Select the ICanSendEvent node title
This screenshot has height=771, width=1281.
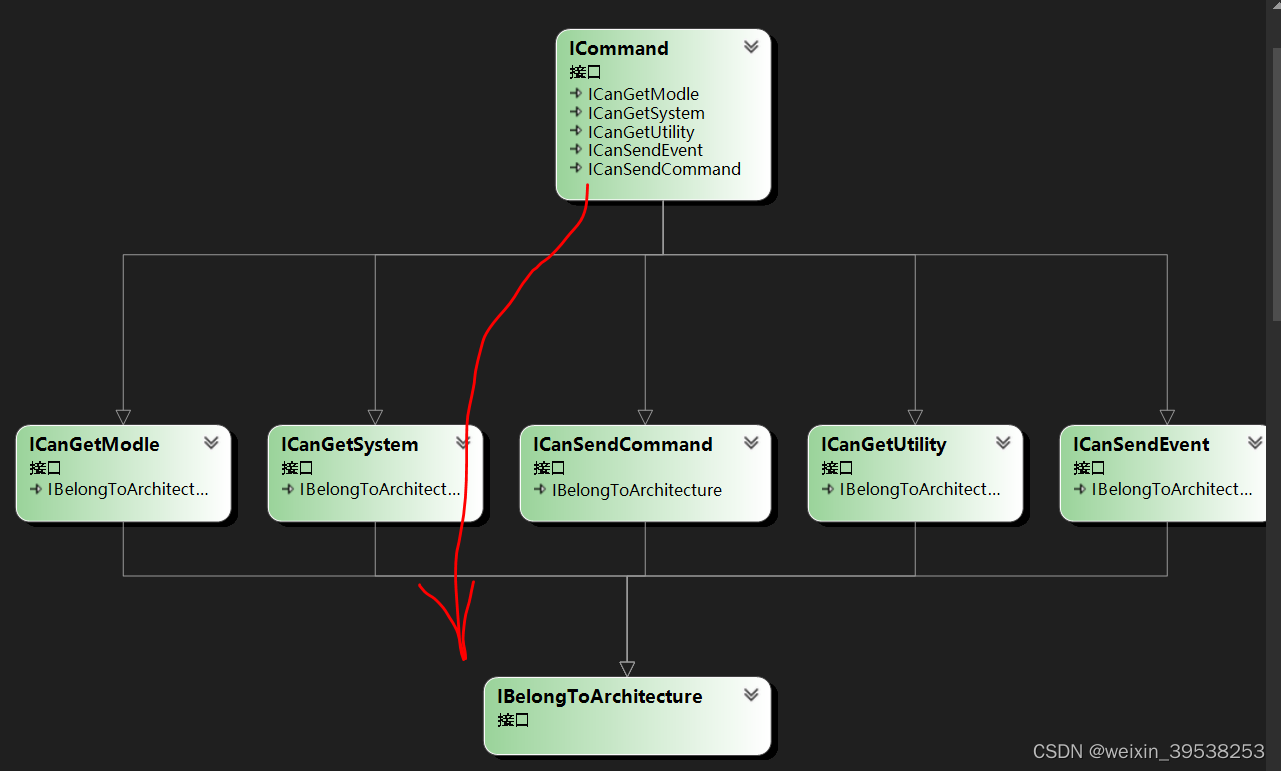(1141, 444)
